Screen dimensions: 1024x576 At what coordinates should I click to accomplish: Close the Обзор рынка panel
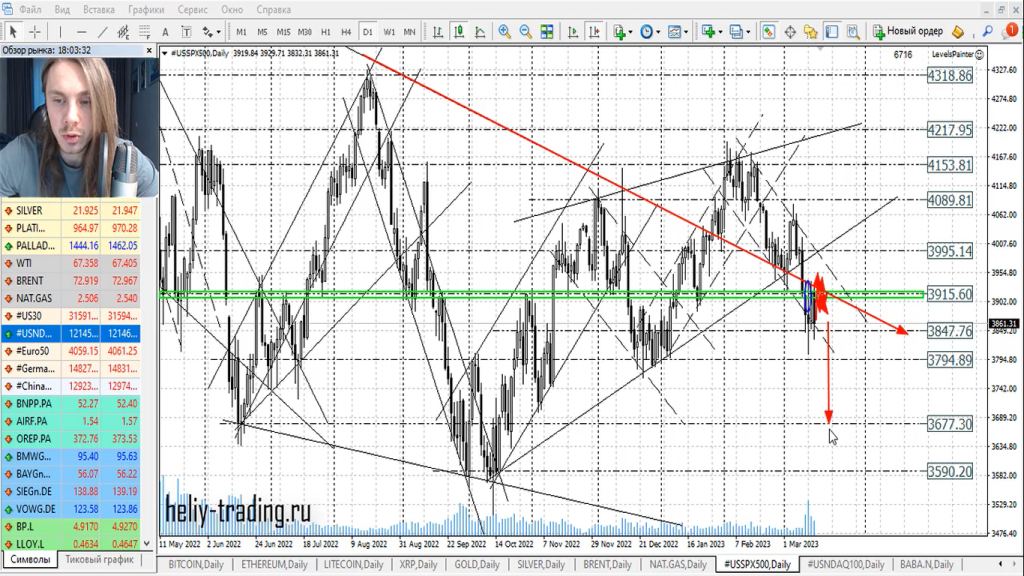[150, 49]
